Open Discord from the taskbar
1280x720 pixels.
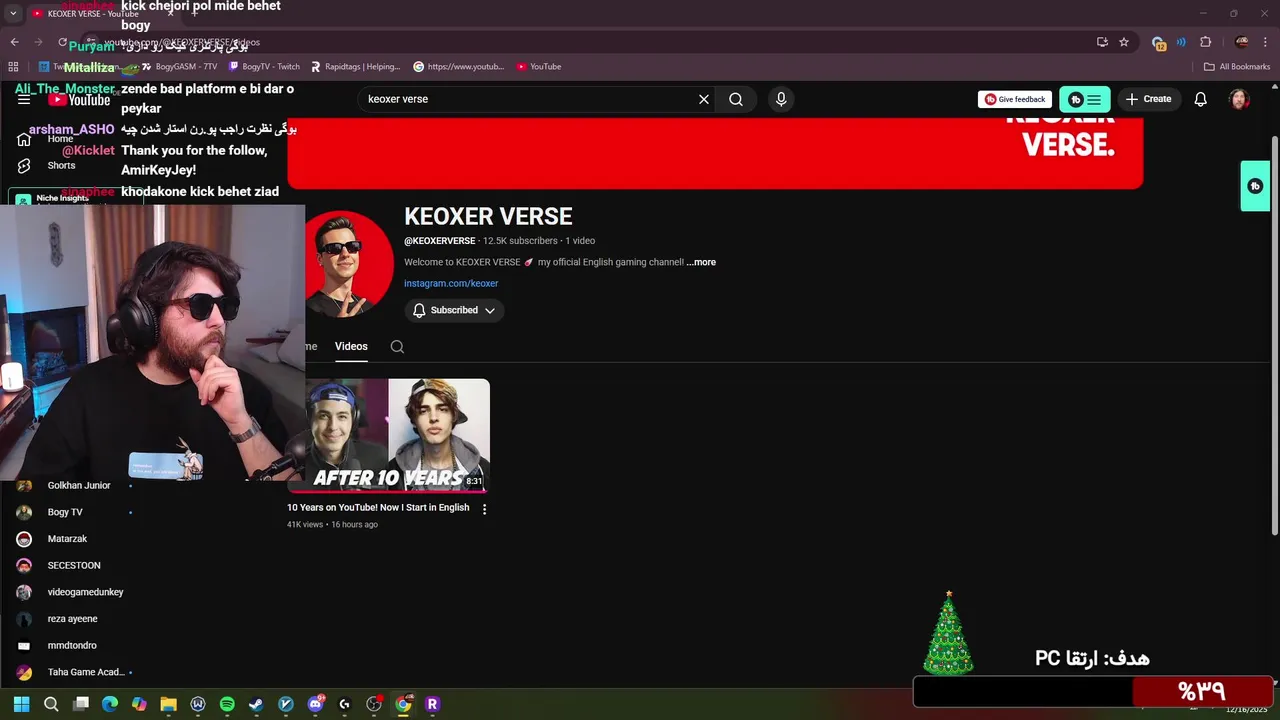[x=316, y=704]
